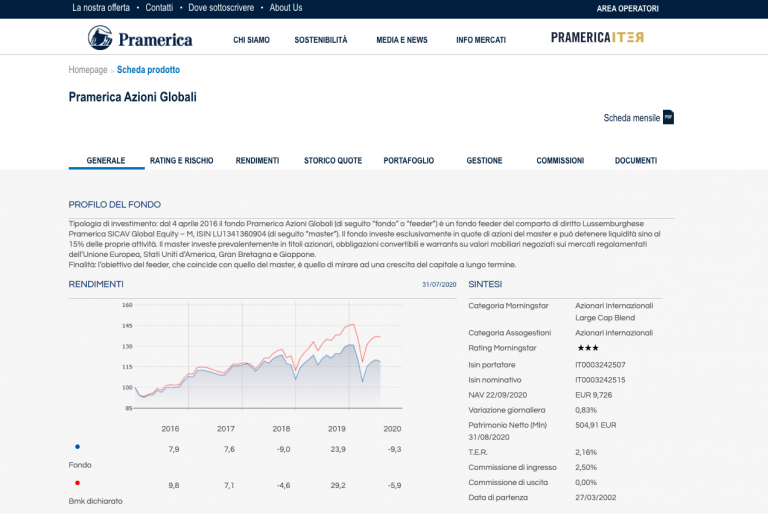This screenshot has width=768, height=514.
Task: Click the 31/07/2020 date label
Action: tap(439, 285)
